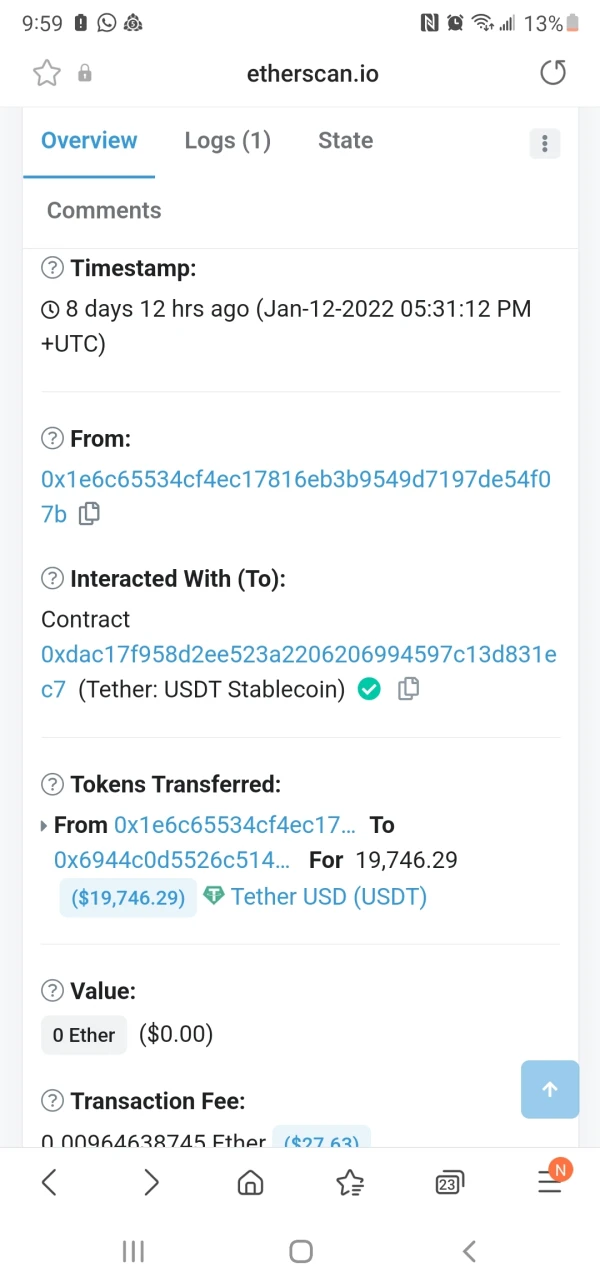Screen dimensions: 600x1287
Task: Switch to State tab
Action: (345, 141)
